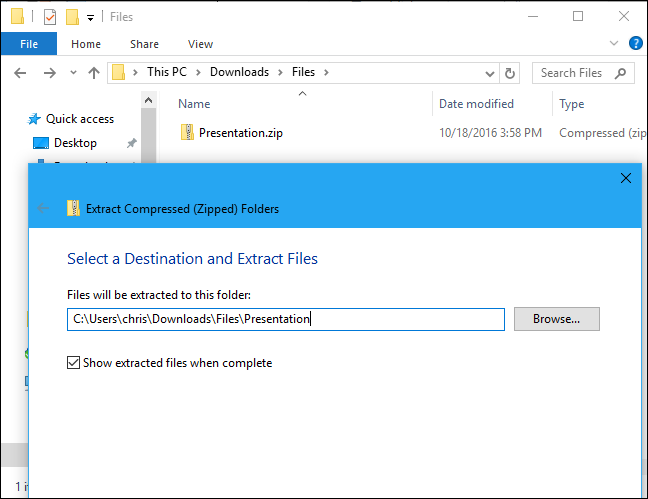Refresh the Files folder view
The height and width of the screenshot is (499, 648).
pos(511,73)
